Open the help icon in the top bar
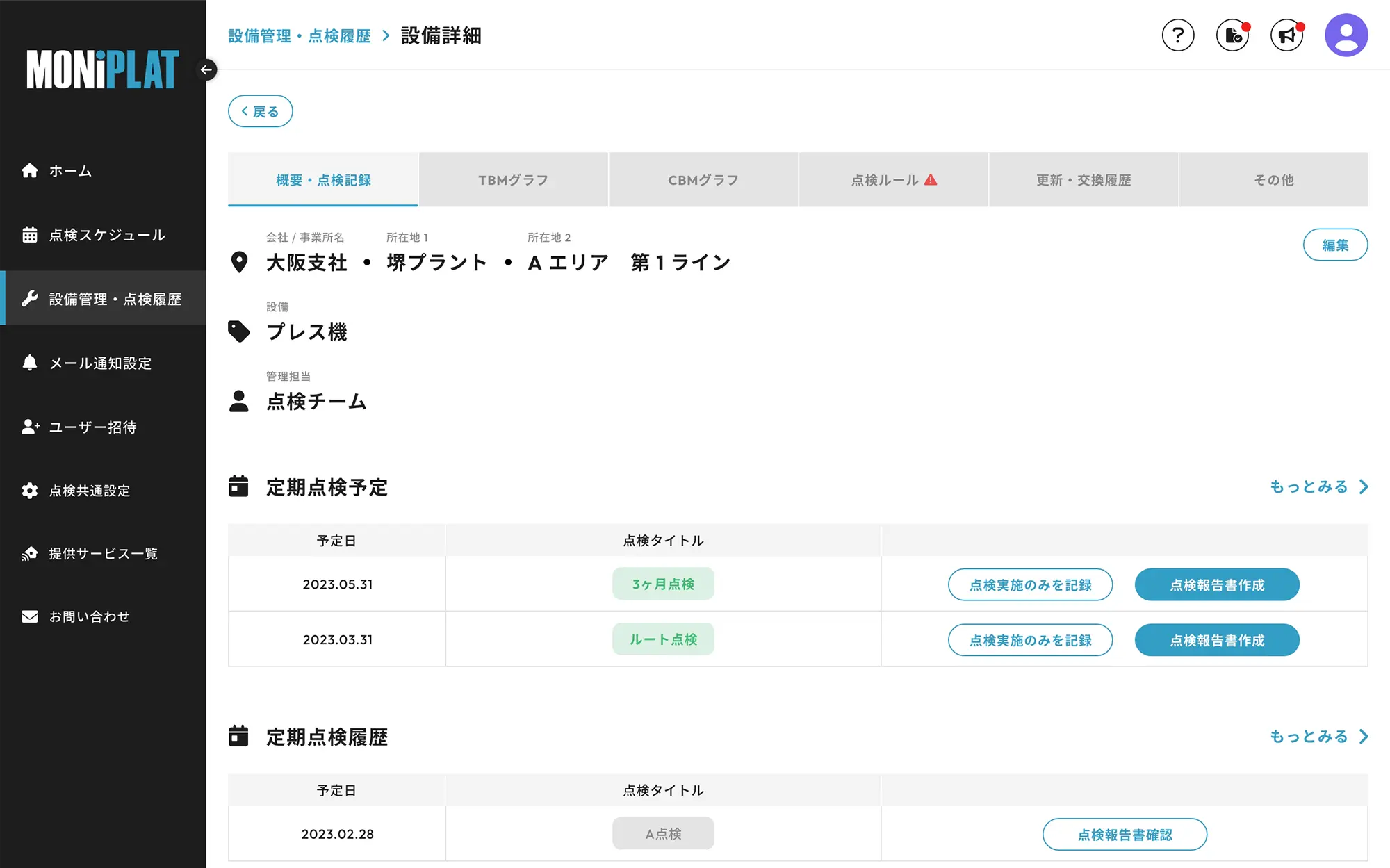1390x868 pixels. point(1178,35)
